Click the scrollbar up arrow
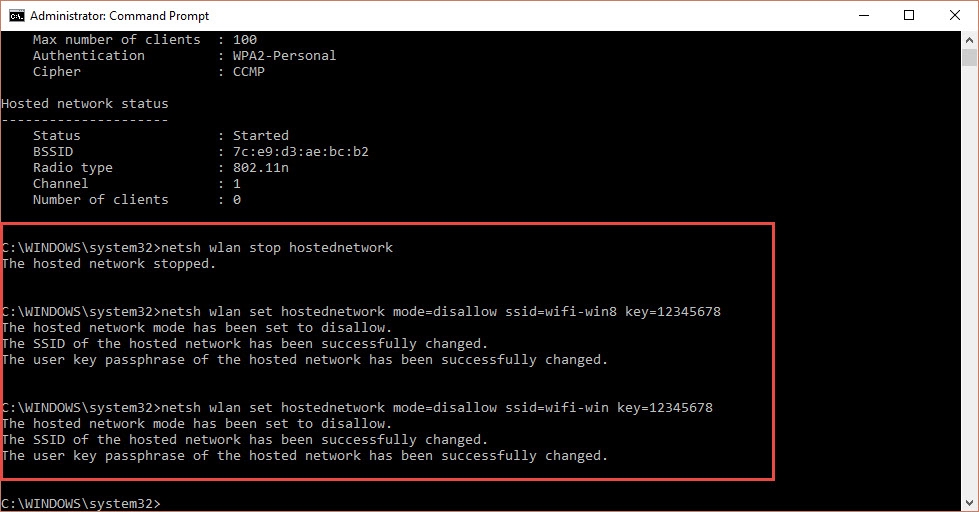 click(x=969, y=39)
